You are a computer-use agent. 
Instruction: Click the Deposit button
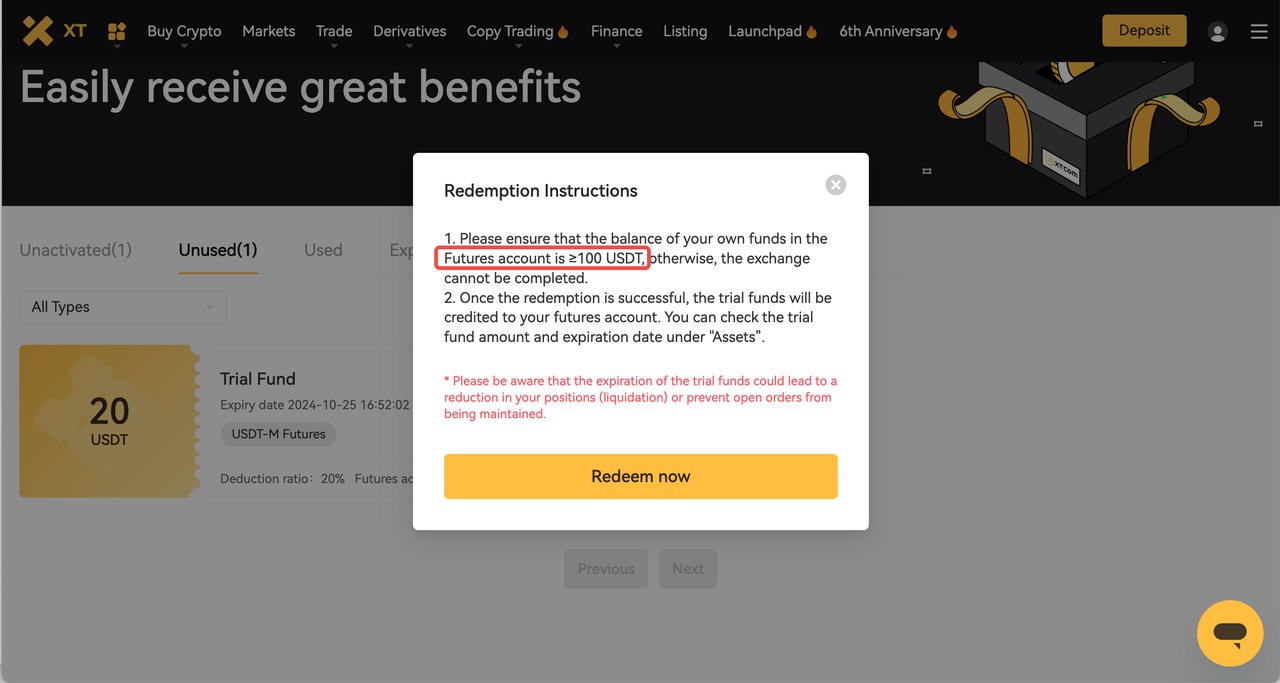coord(1144,31)
